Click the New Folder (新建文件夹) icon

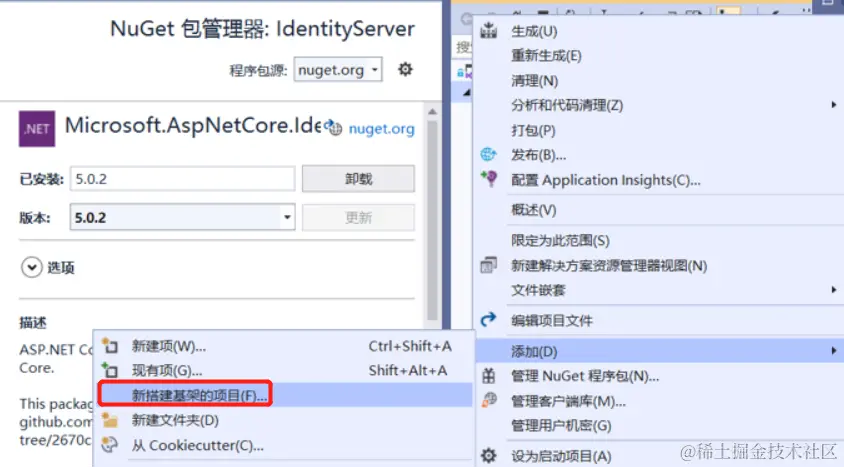pyautogui.click(x=110, y=420)
